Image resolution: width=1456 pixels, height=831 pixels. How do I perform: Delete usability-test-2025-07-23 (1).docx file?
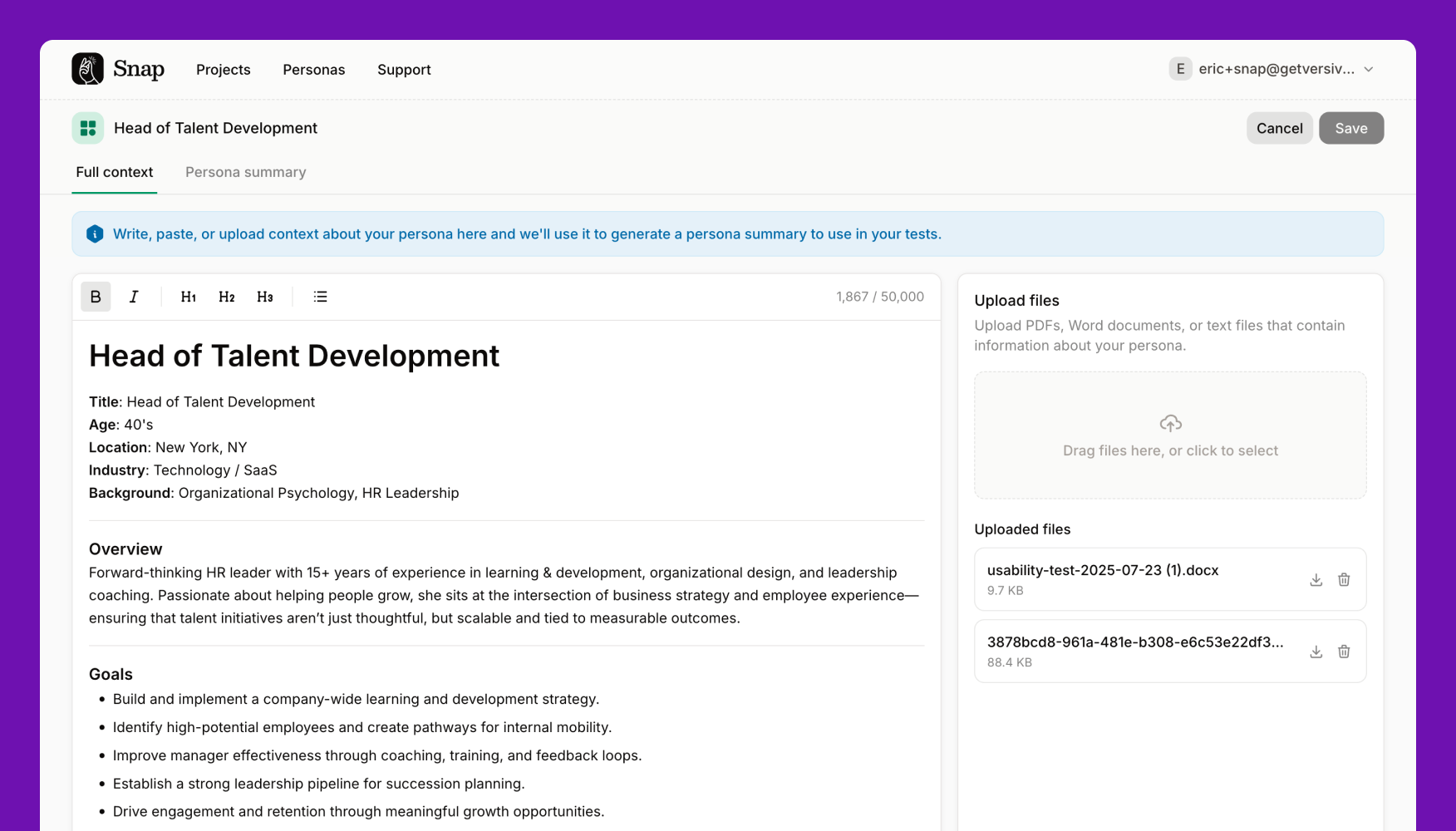(x=1344, y=580)
